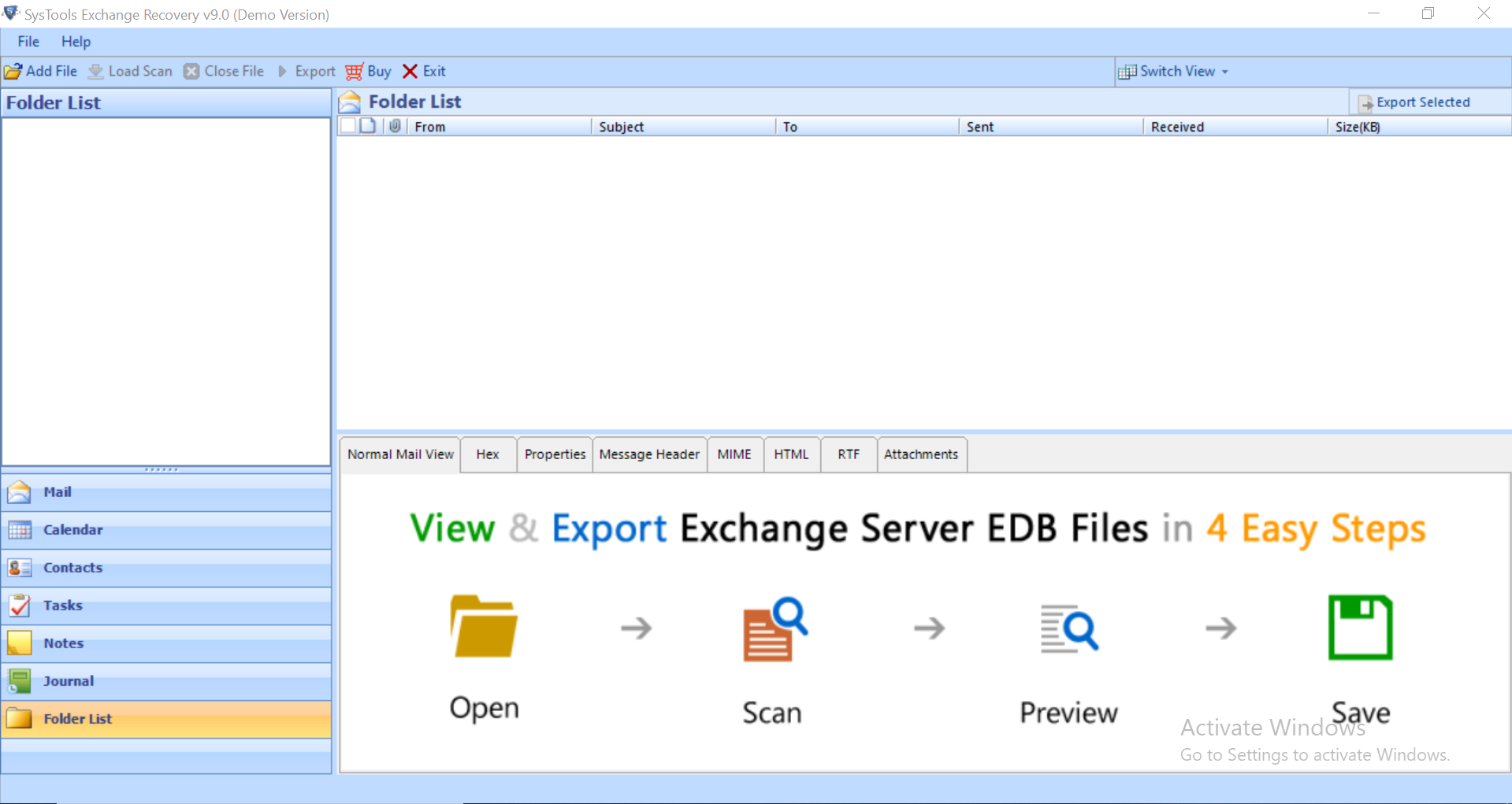This screenshot has width=1512, height=804.
Task: Sort by the To column header
Action: pyautogui.click(x=867, y=127)
